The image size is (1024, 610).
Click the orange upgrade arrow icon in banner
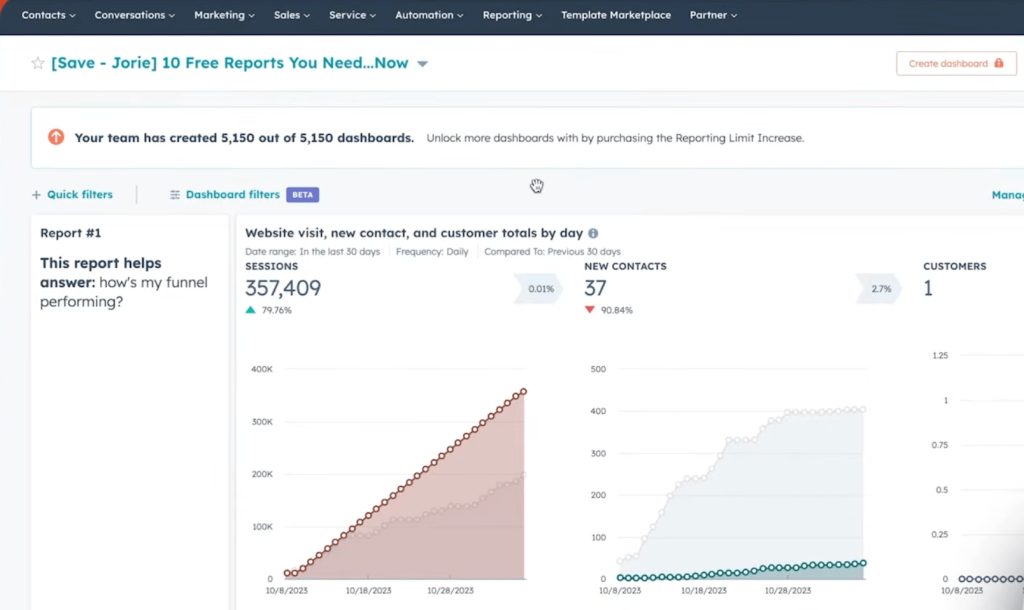click(56, 137)
